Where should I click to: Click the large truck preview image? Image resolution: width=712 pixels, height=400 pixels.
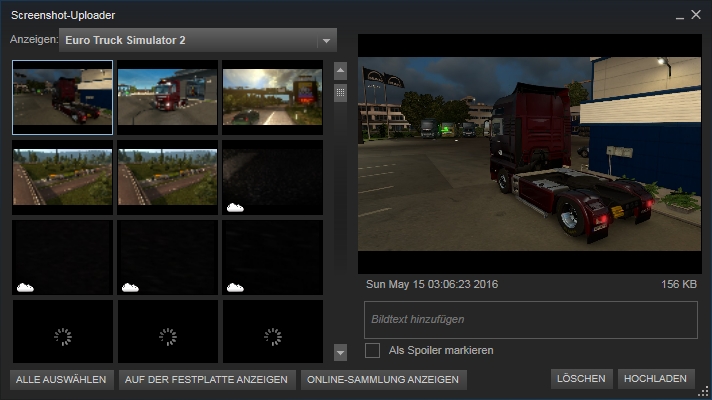pos(529,154)
